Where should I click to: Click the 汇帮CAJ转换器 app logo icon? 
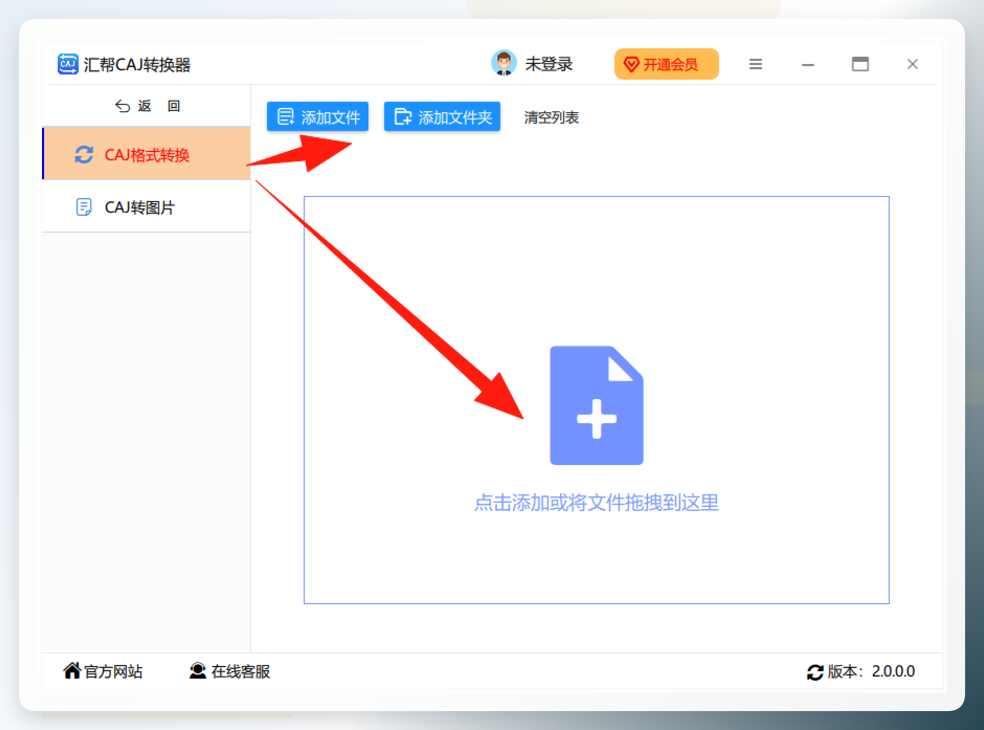pyautogui.click(x=68, y=64)
